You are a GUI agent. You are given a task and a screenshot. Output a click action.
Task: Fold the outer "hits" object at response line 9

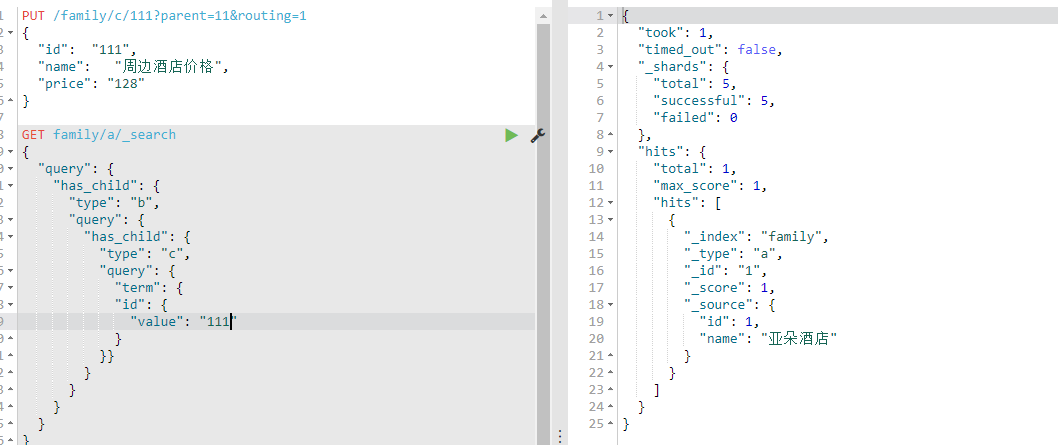(611, 152)
